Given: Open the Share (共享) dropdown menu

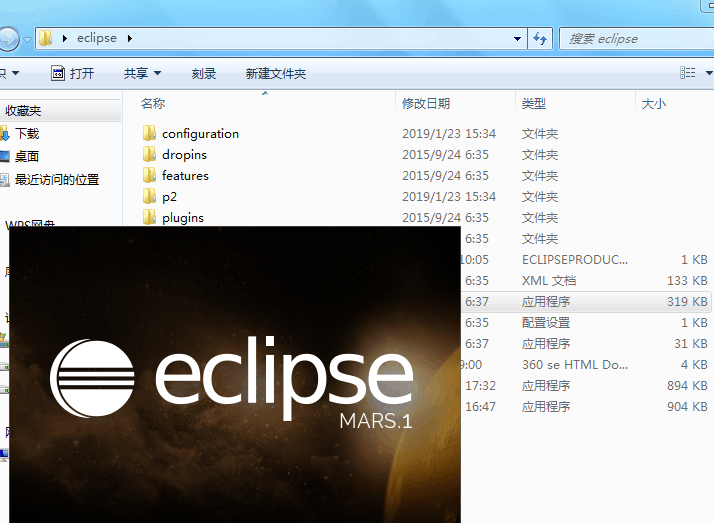Looking at the screenshot, I should point(142,73).
